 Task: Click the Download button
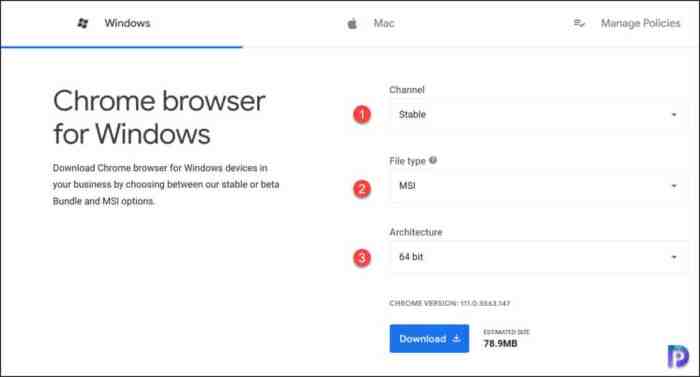pos(429,339)
